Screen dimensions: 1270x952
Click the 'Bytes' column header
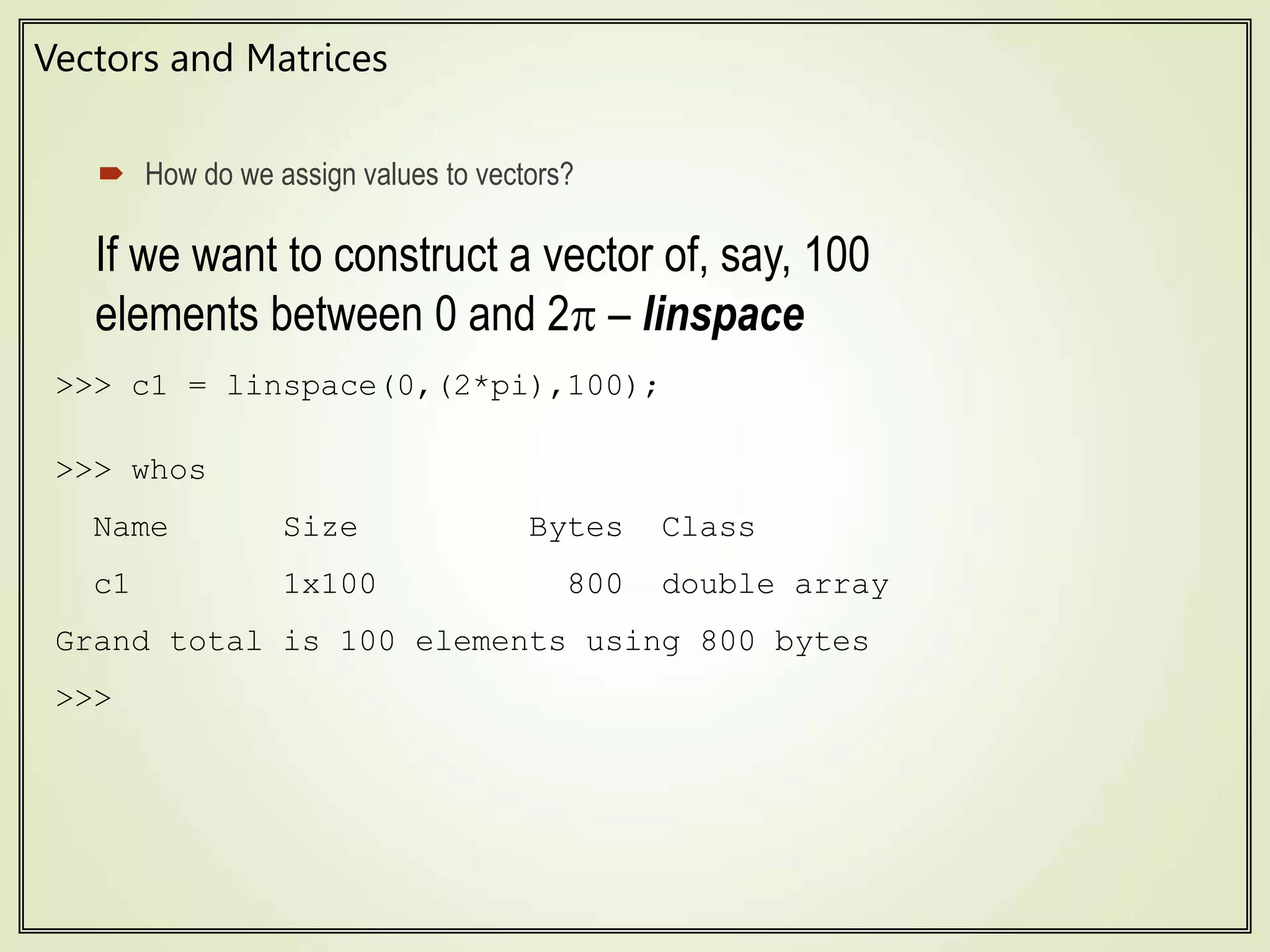pos(575,527)
